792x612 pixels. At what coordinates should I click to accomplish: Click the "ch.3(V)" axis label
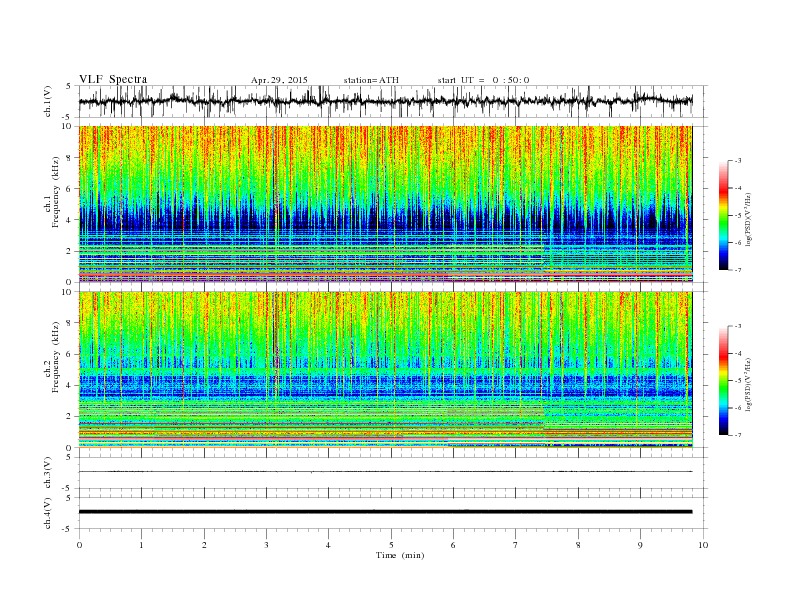(48, 473)
